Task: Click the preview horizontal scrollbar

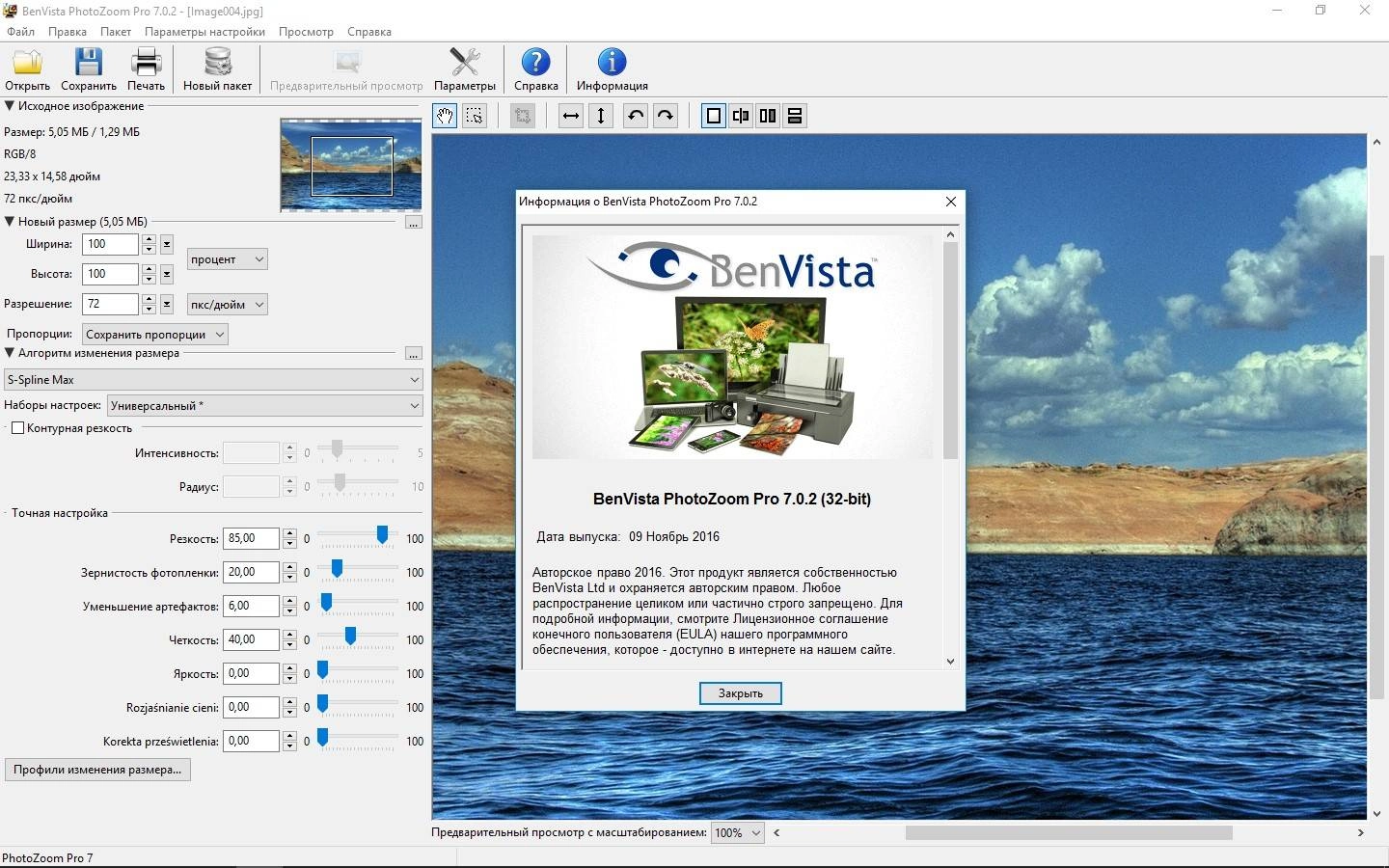Action: [1069, 832]
